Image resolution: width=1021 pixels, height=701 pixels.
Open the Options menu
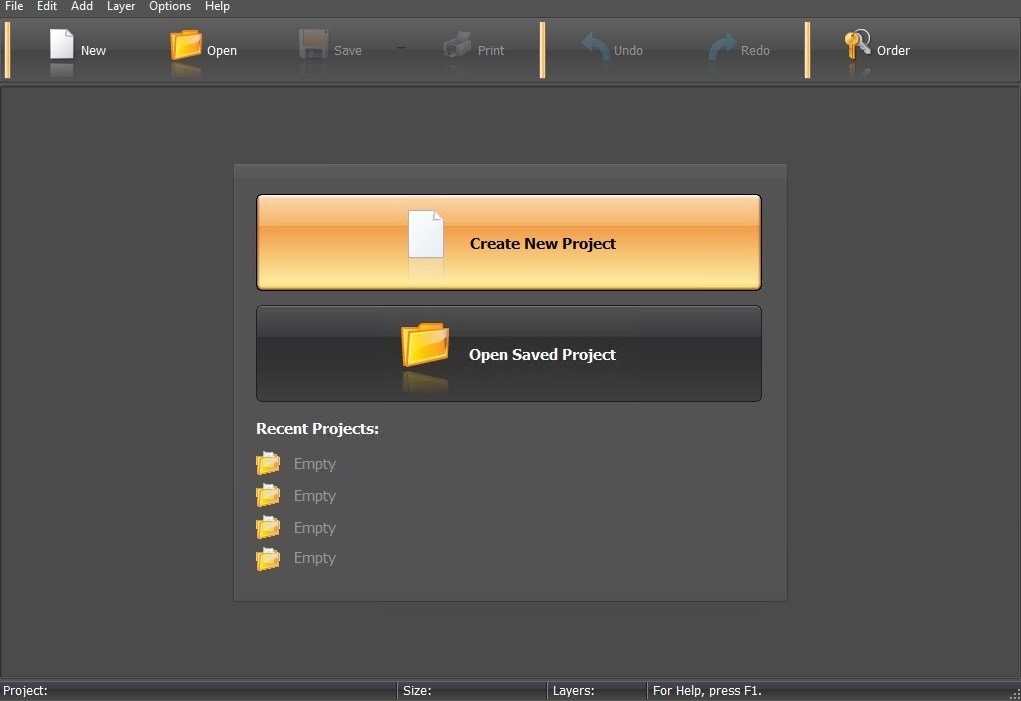tap(170, 7)
